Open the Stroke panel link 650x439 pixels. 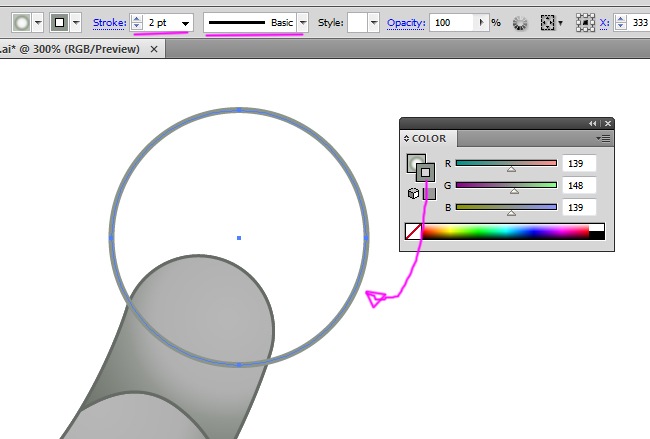109,22
